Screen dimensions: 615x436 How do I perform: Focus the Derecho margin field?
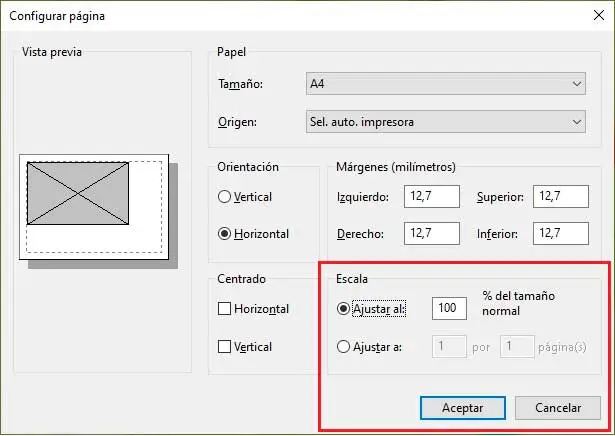click(432, 234)
